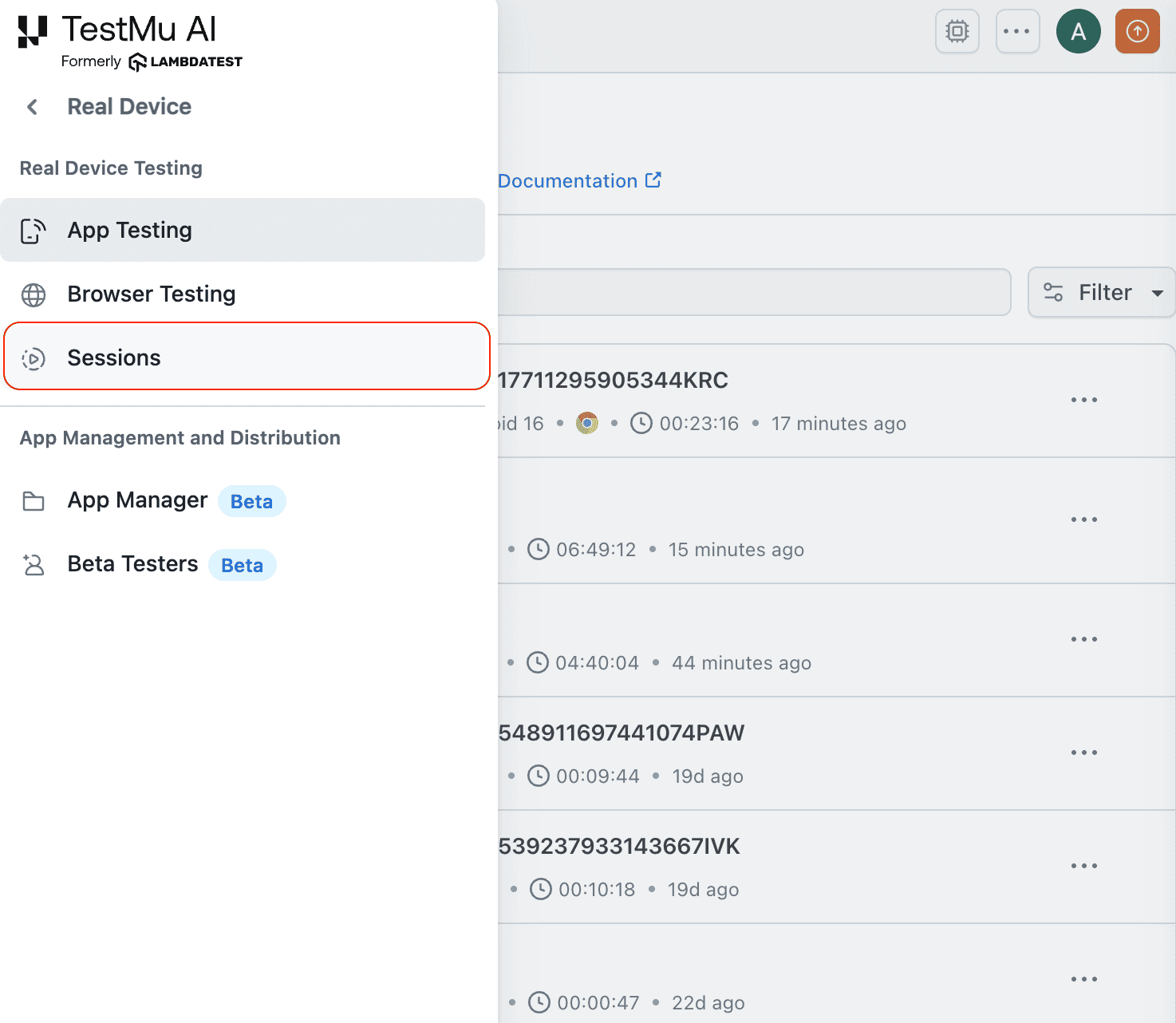Click 'App Management and Distribution' heading
1176x1023 pixels.
pos(180,438)
